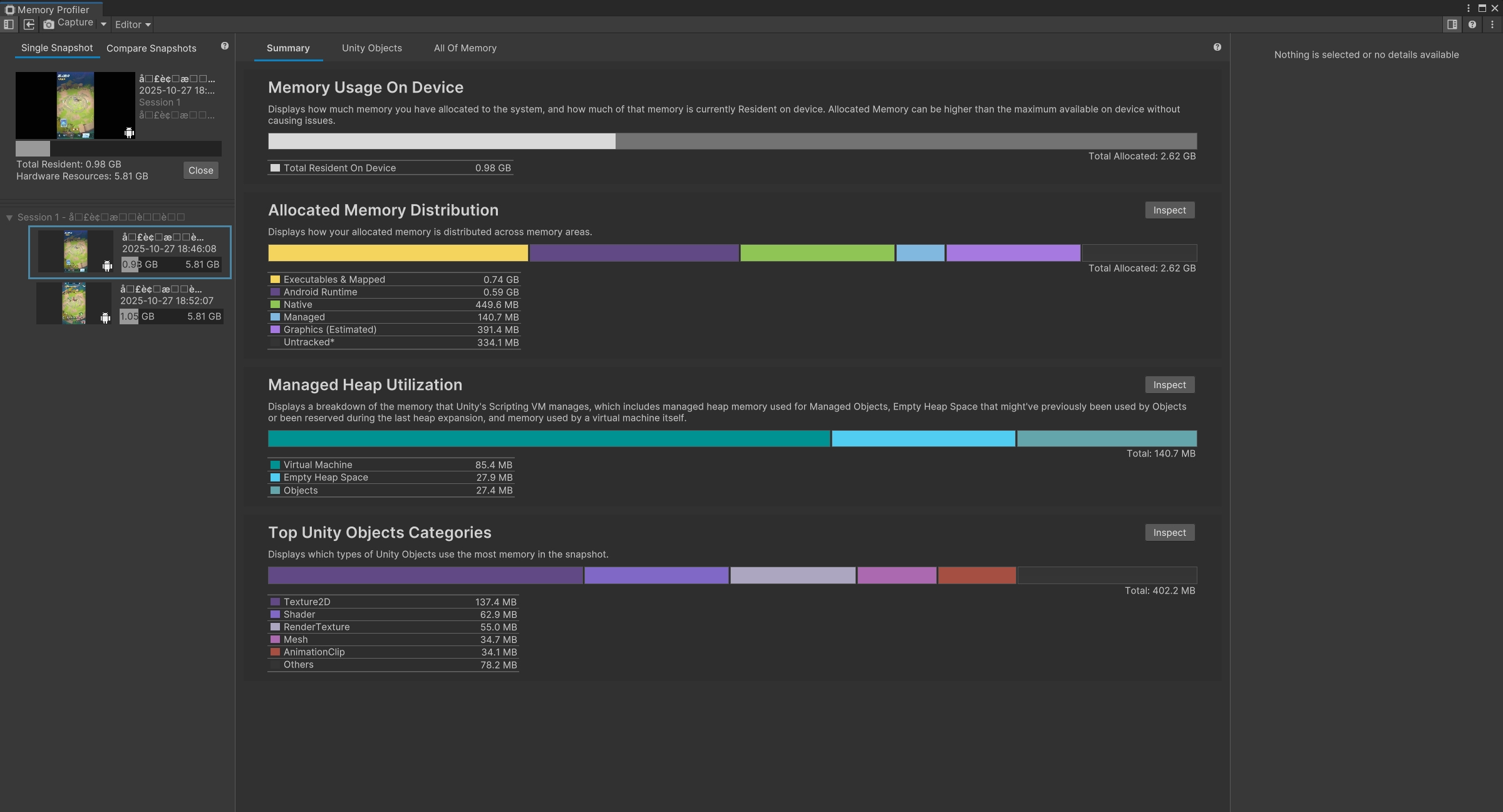Open the toolbar three-dot options menu
The width and height of the screenshot is (1503, 812).
tap(1492, 24)
